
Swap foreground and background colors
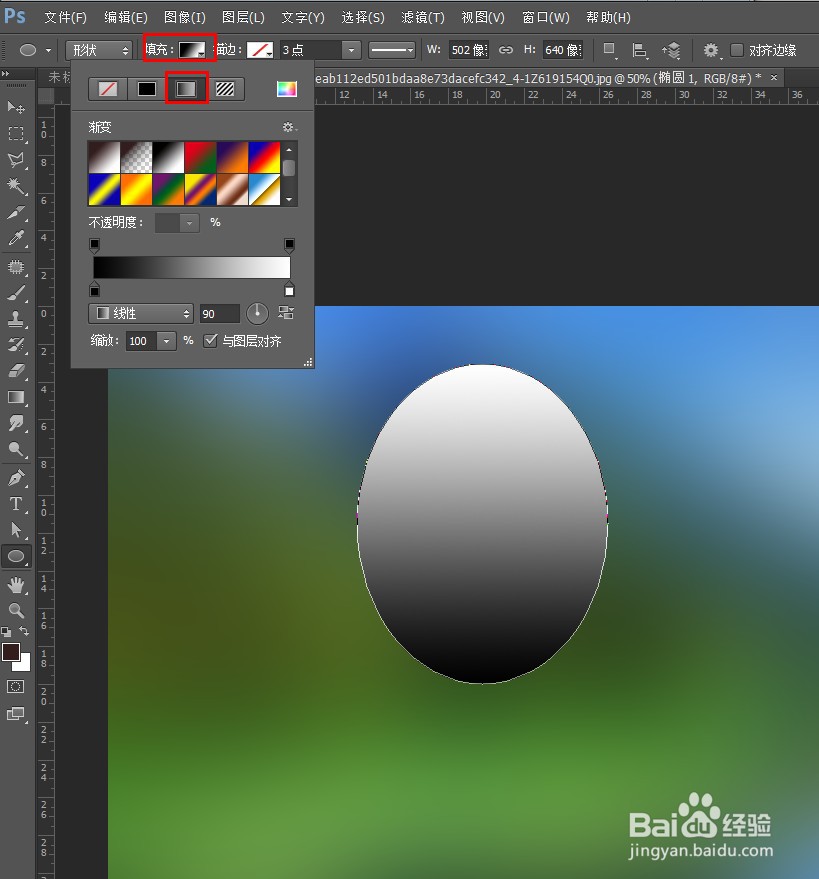pos(24,631)
